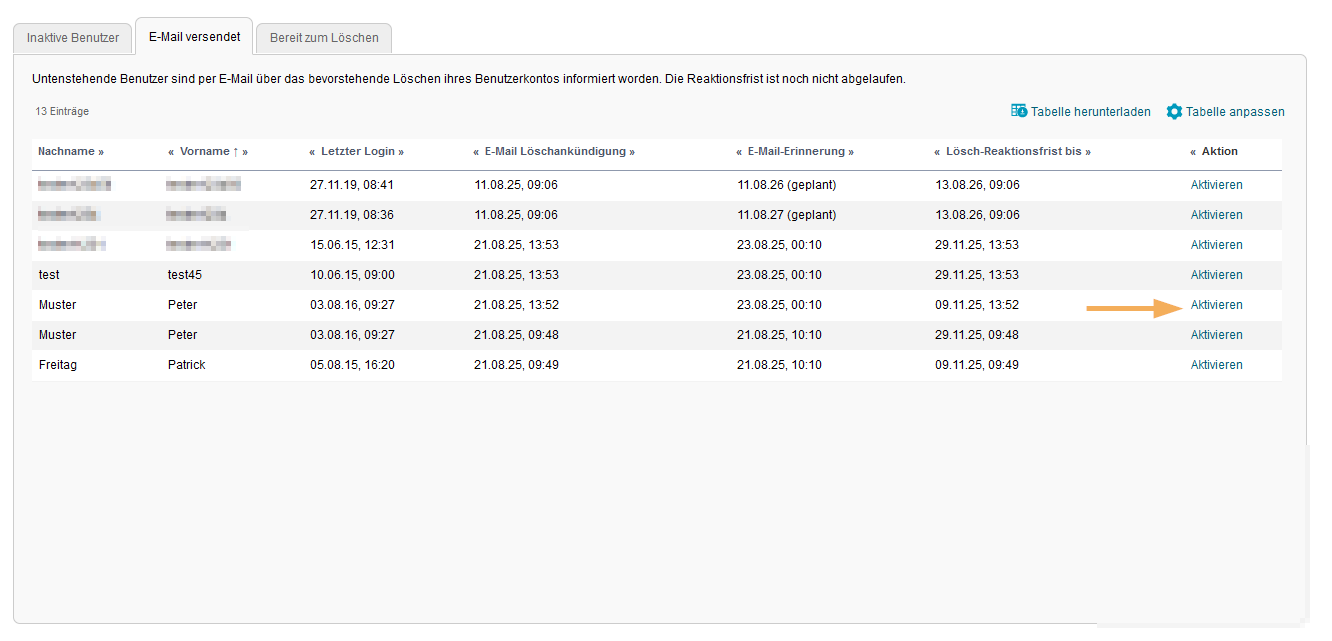Open the Bereit zum Löschen tab
The width and height of the screenshot is (1332, 641).
click(x=323, y=38)
